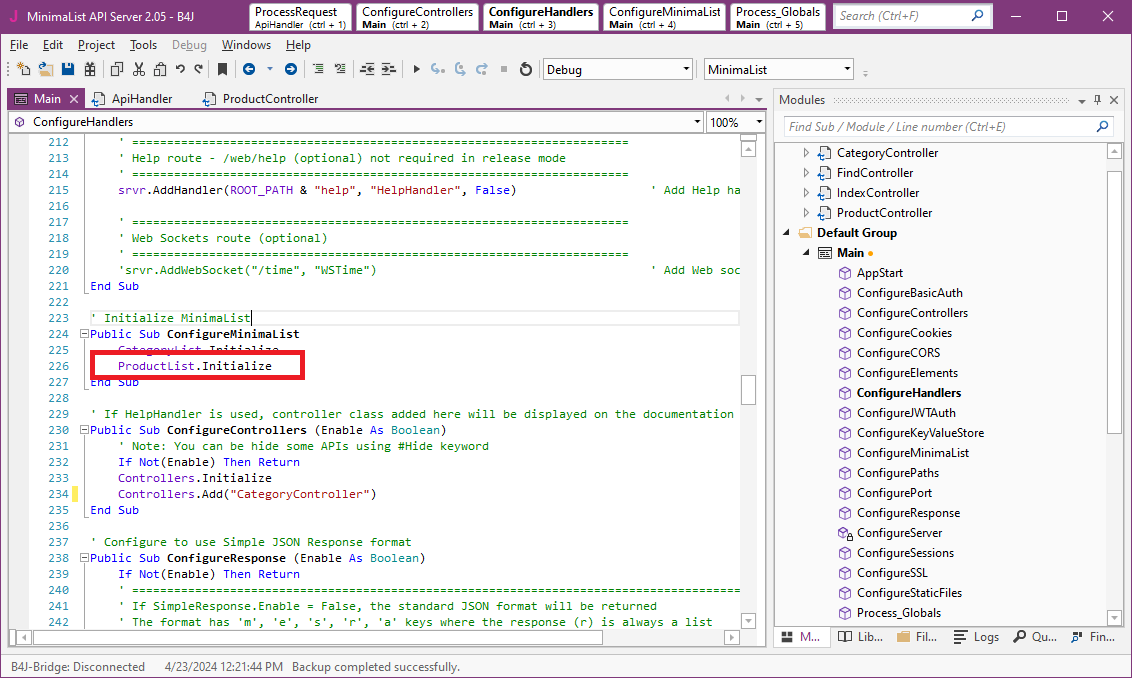Navigate back using the blue left arrow
This screenshot has width=1132, height=678.
pos(248,69)
